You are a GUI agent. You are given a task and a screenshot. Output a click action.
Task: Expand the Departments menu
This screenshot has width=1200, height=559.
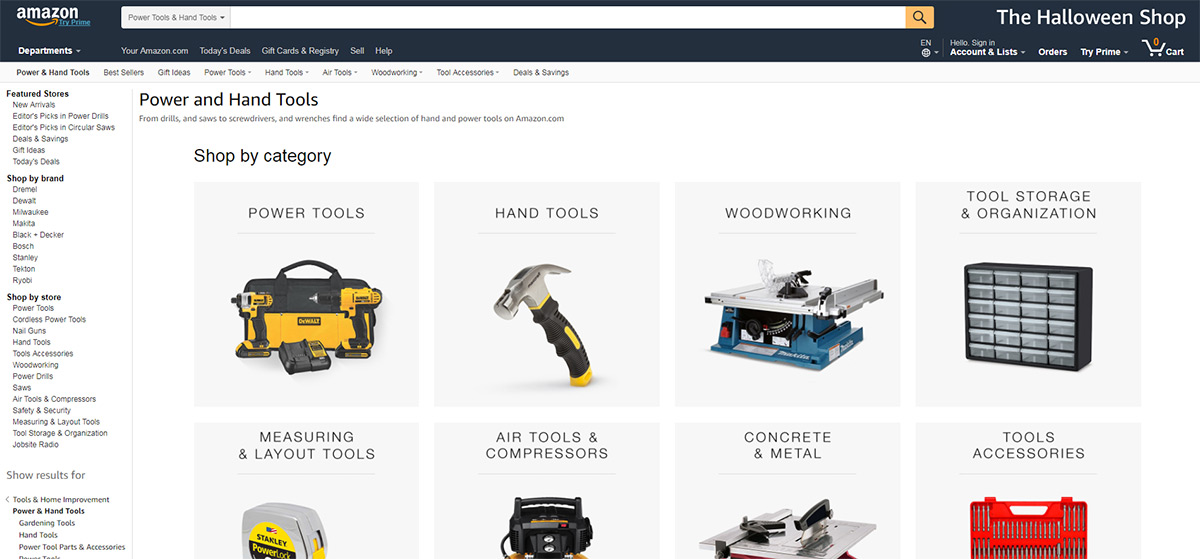(49, 51)
